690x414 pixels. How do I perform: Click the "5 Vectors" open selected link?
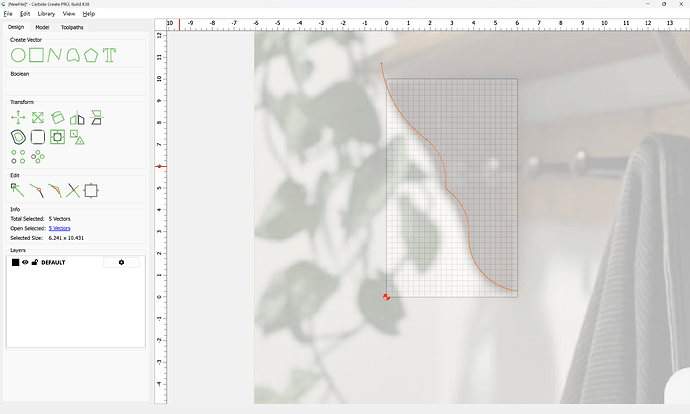(60, 228)
